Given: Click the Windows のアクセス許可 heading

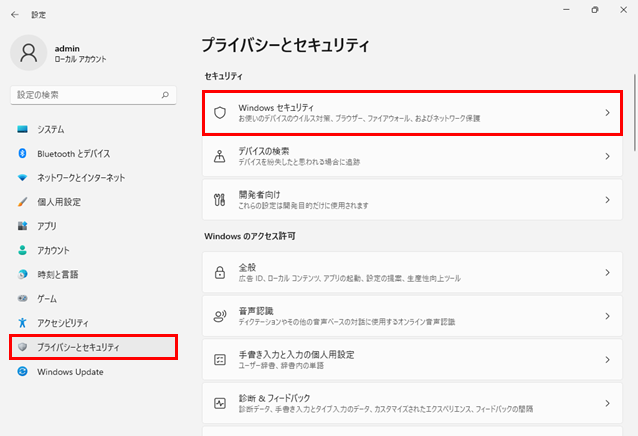Looking at the screenshot, I should point(250,236).
